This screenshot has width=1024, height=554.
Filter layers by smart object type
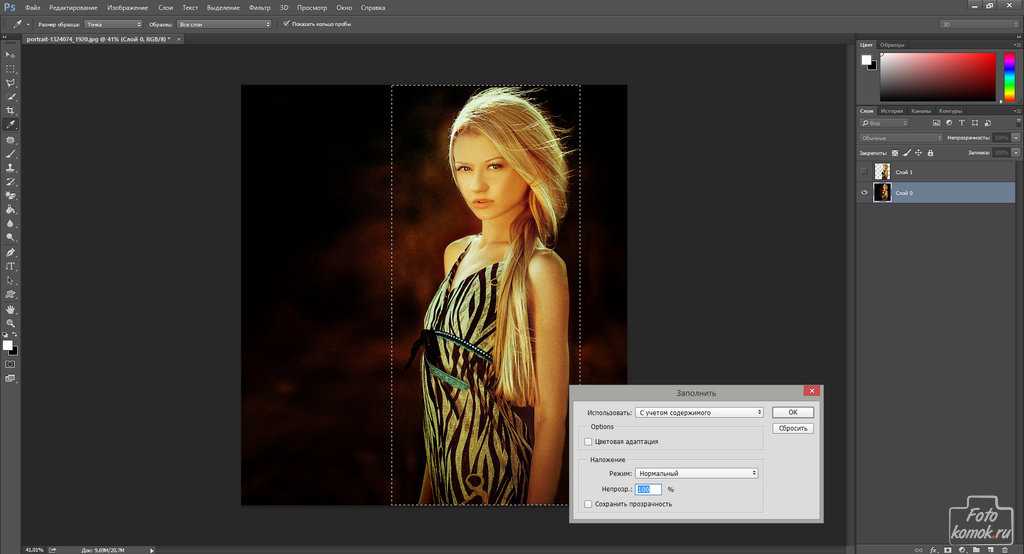click(x=988, y=123)
